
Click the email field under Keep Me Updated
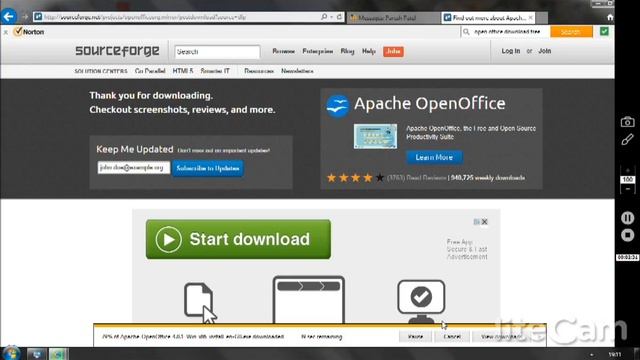click(133, 168)
